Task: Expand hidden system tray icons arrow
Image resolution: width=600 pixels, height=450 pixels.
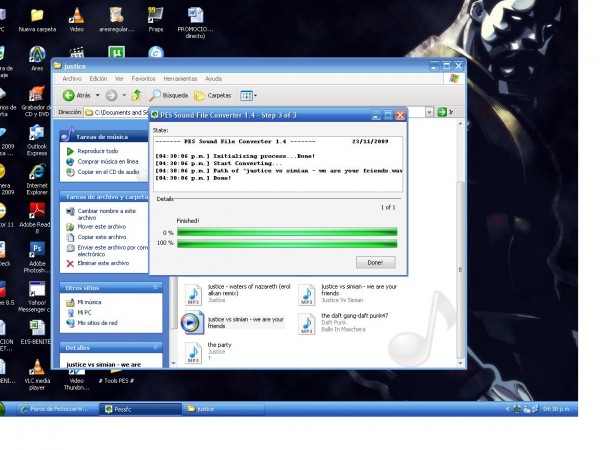Action: click(x=507, y=409)
